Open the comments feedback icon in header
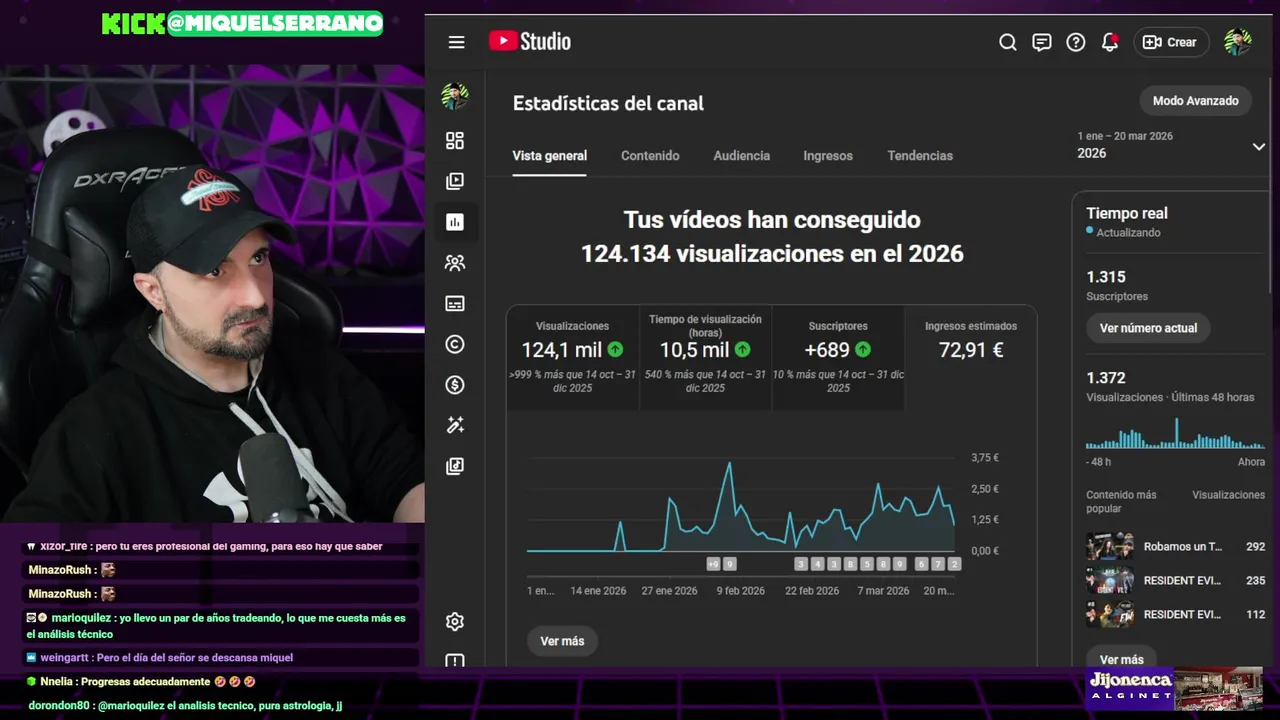Viewport: 1280px width, 720px height. coord(1042,42)
